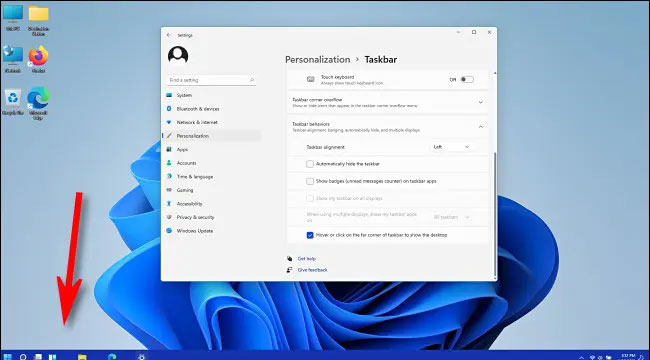Screen dimensions: 650x360
Task: Check Show badges on taskbar apps
Action: tap(310, 181)
